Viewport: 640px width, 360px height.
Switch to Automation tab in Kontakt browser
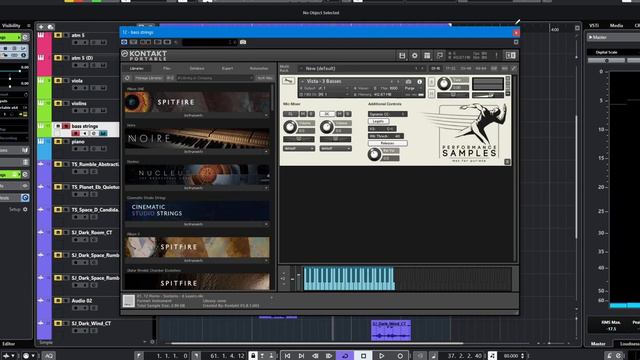(x=259, y=69)
